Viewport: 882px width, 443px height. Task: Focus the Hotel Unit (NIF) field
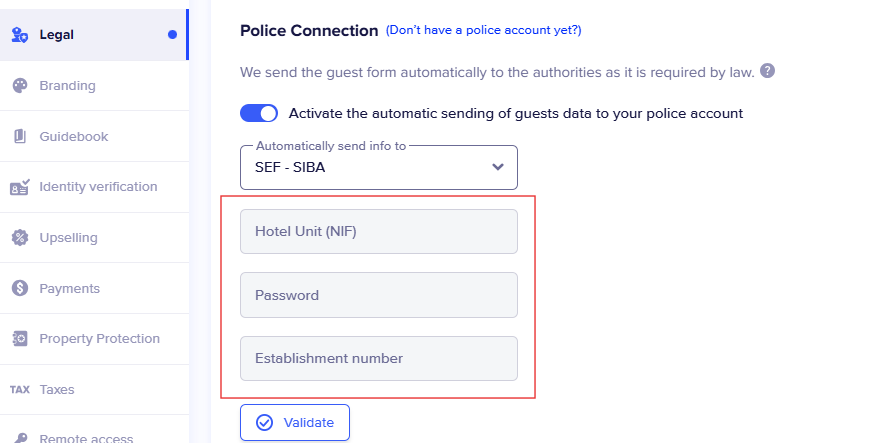click(379, 232)
